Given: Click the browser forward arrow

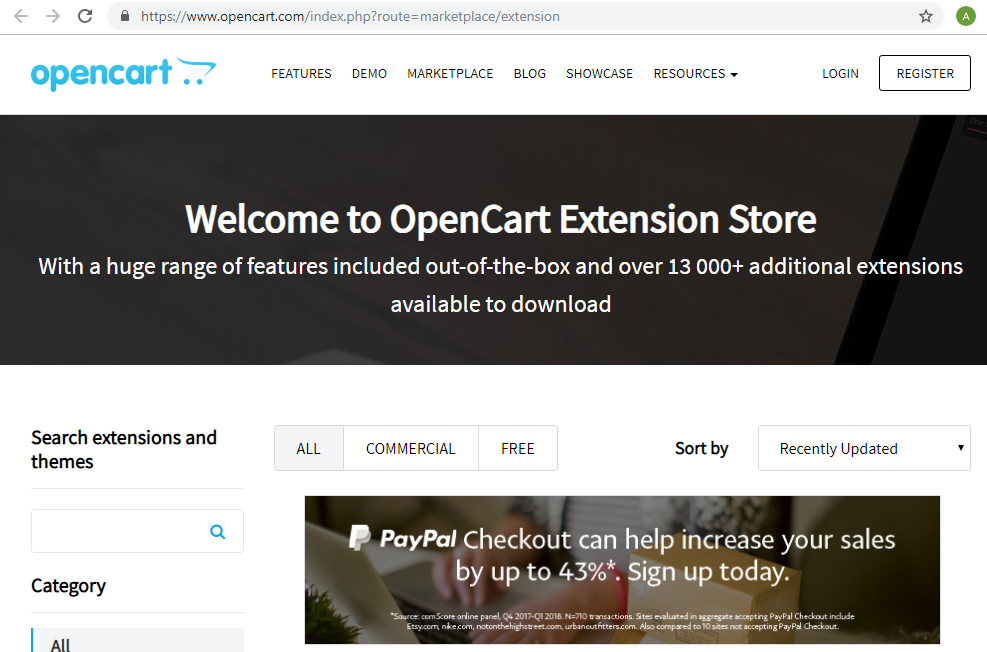Looking at the screenshot, I should [x=54, y=16].
